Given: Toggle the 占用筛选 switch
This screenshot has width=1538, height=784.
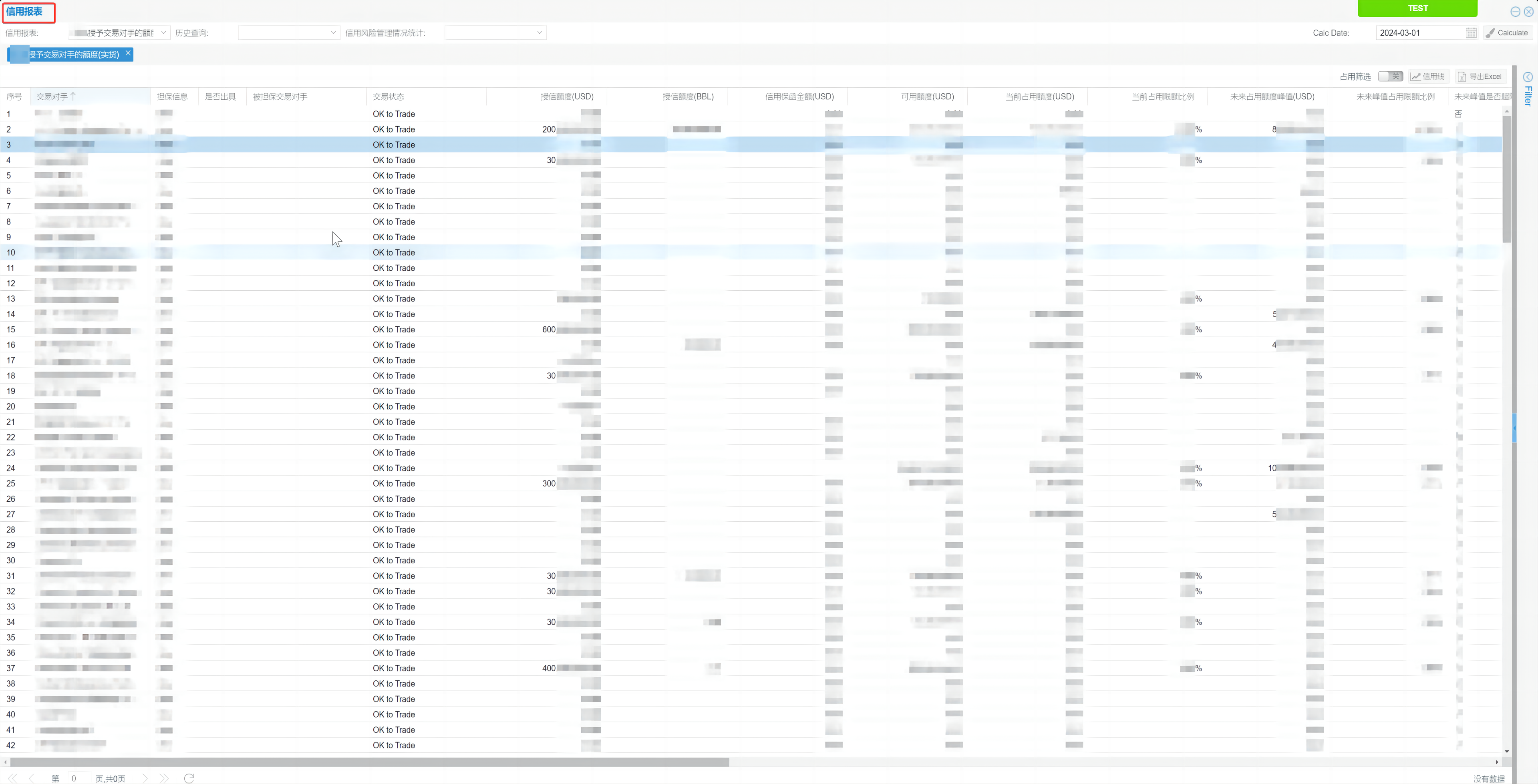Looking at the screenshot, I should (1390, 76).
